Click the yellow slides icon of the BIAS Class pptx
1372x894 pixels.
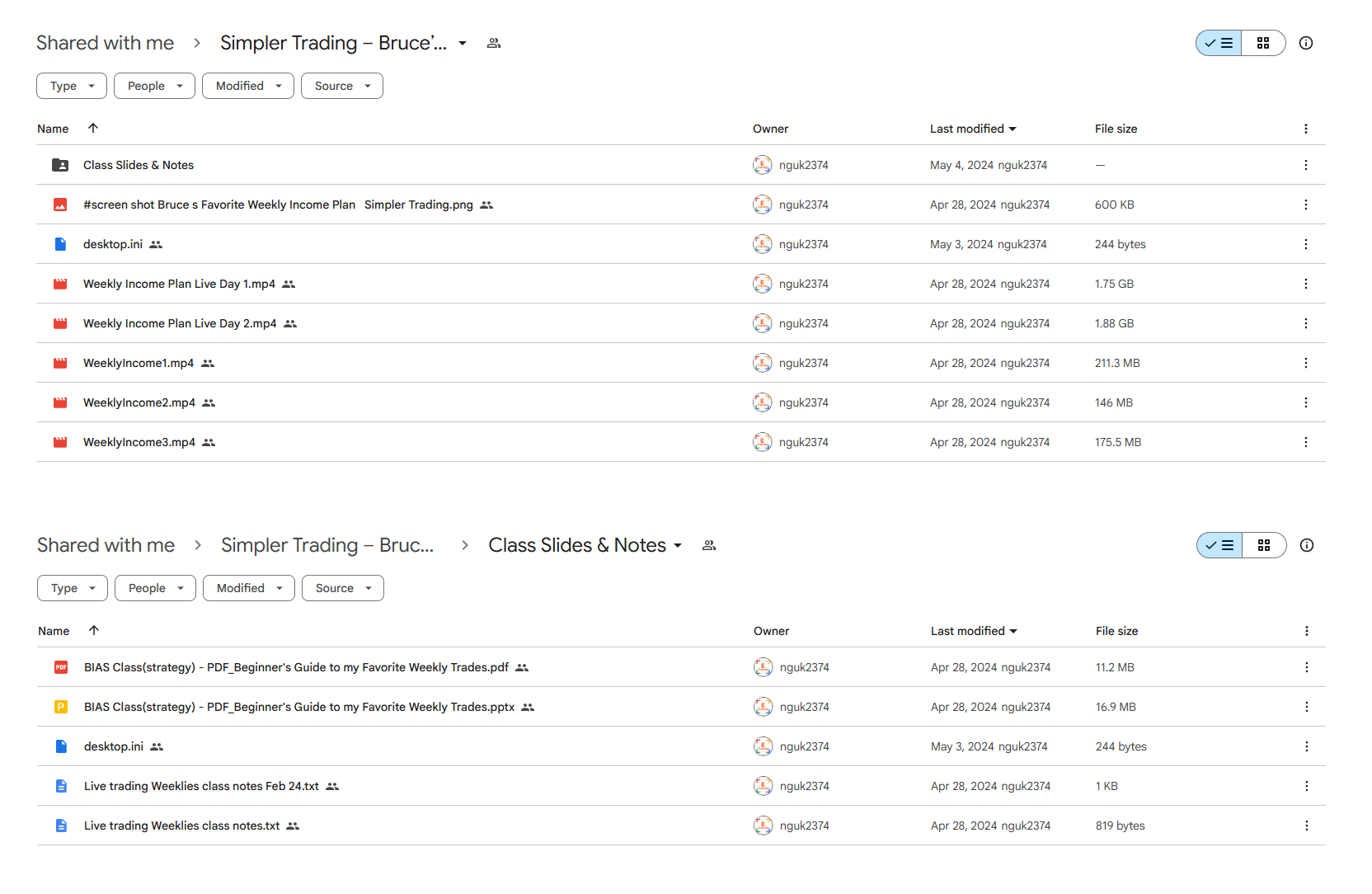tap(61, 707)
